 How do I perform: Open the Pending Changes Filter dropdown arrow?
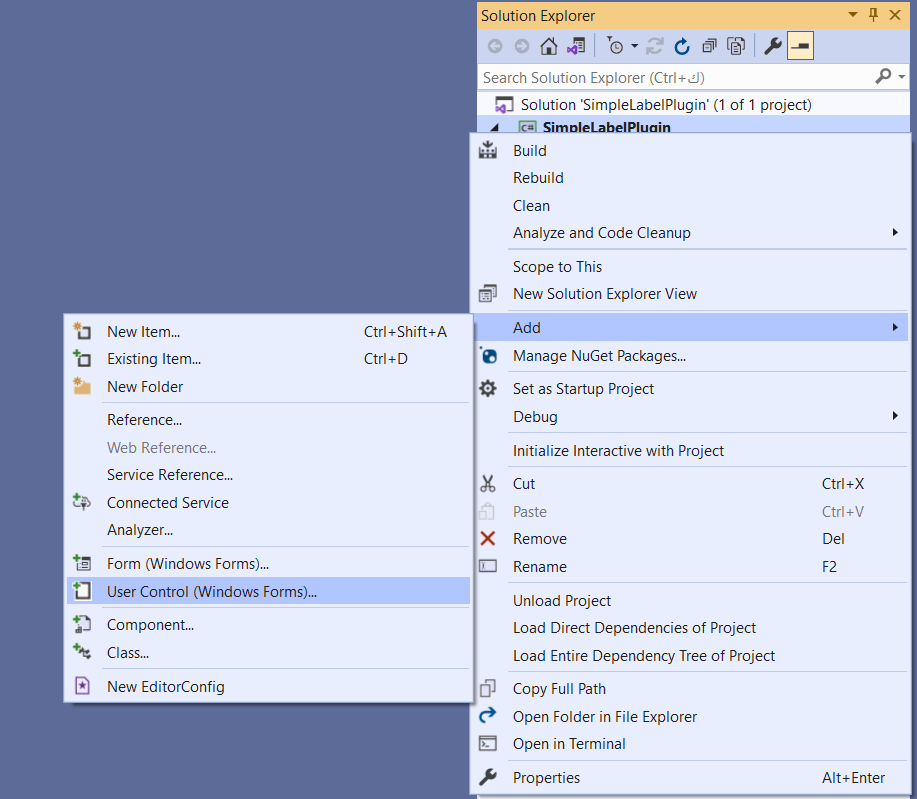point(634,46)
